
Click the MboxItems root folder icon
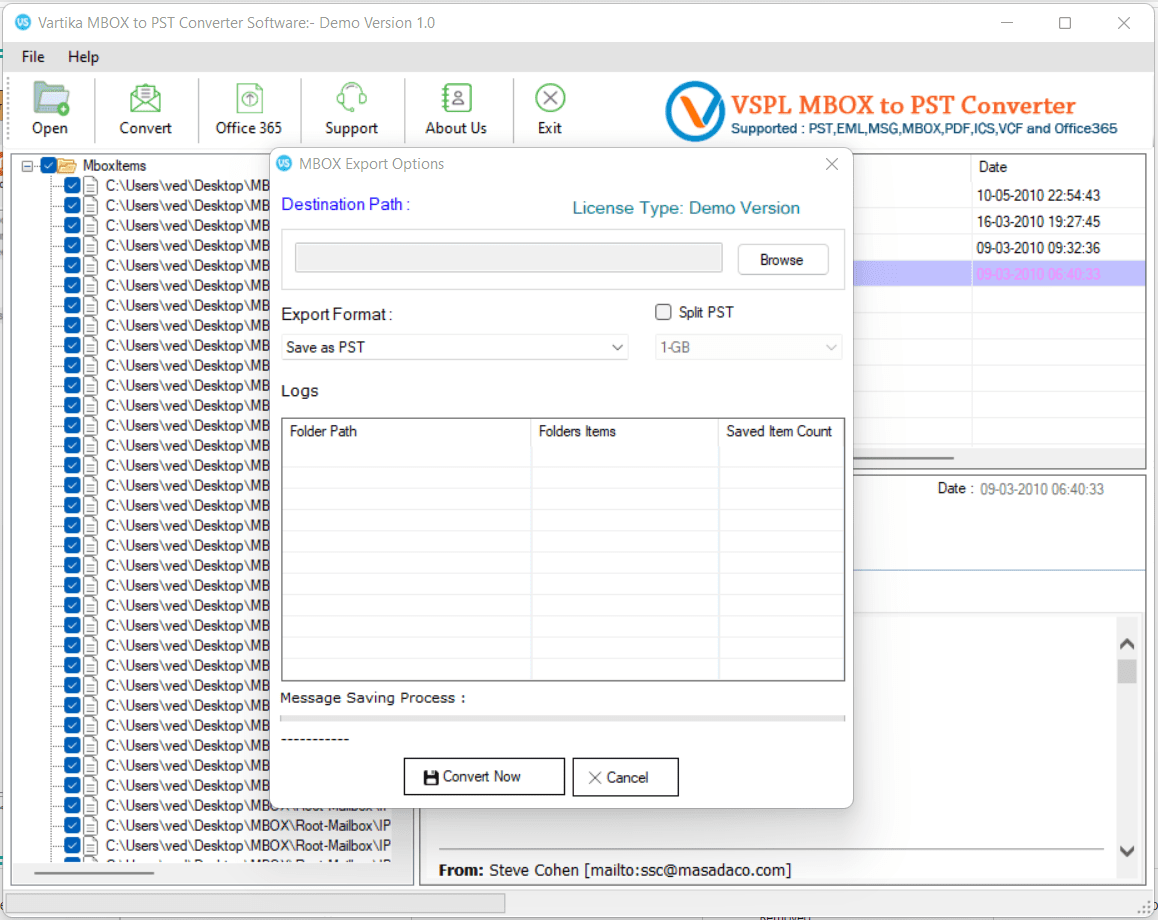(x=67, y=165)
